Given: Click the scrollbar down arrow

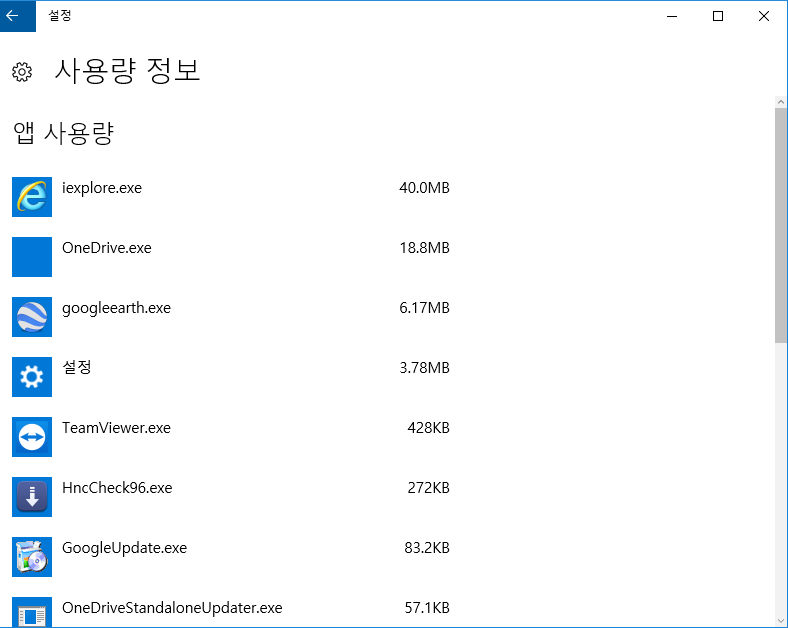Looking at the screenshot, I should tap(780, 621).
